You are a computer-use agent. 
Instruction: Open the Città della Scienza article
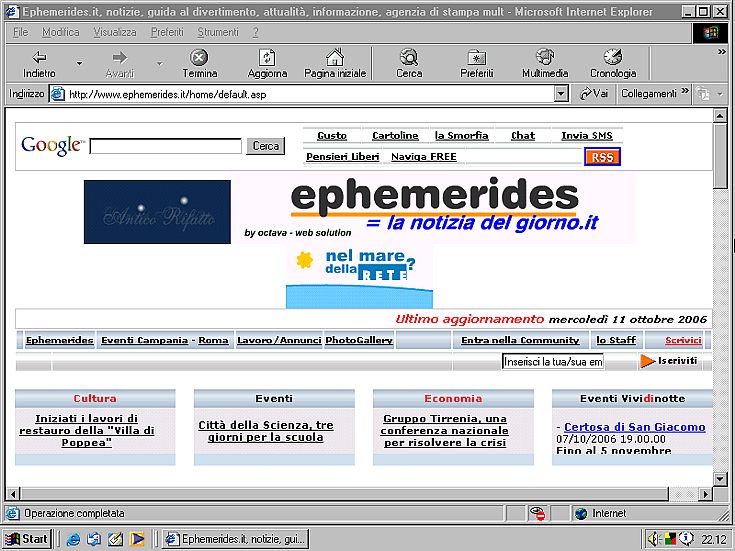[266, 431]
